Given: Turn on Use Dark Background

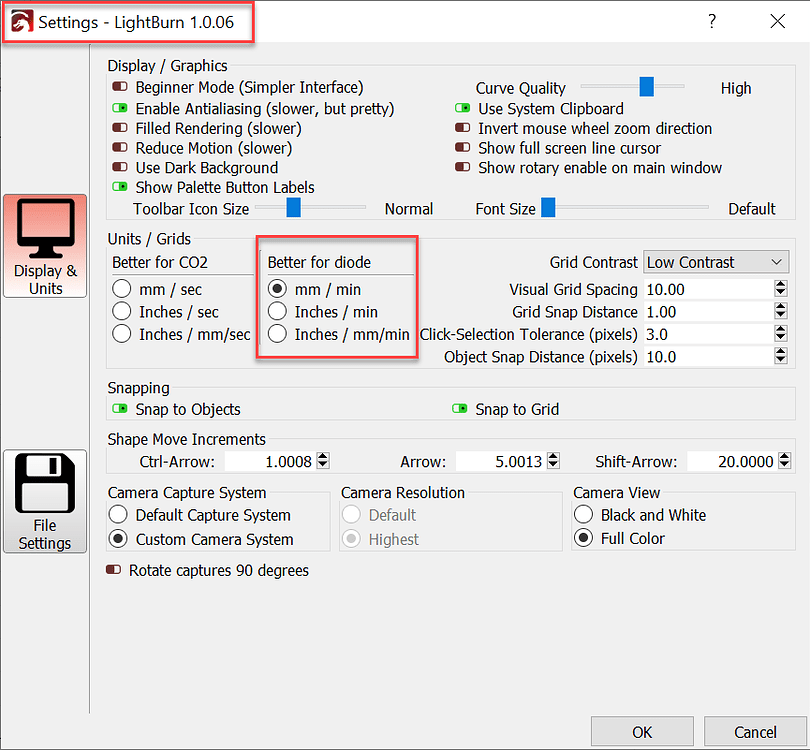Looking at the screenshot, I should tap(121, 168).
